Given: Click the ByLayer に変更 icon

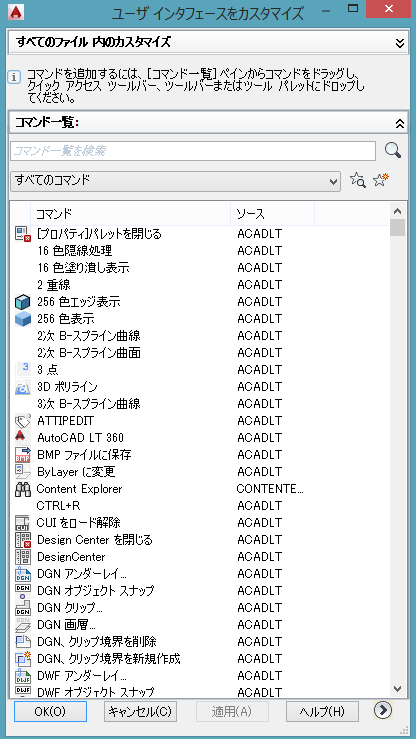Looking at the screenshot, I should click(x=23, y=472).
